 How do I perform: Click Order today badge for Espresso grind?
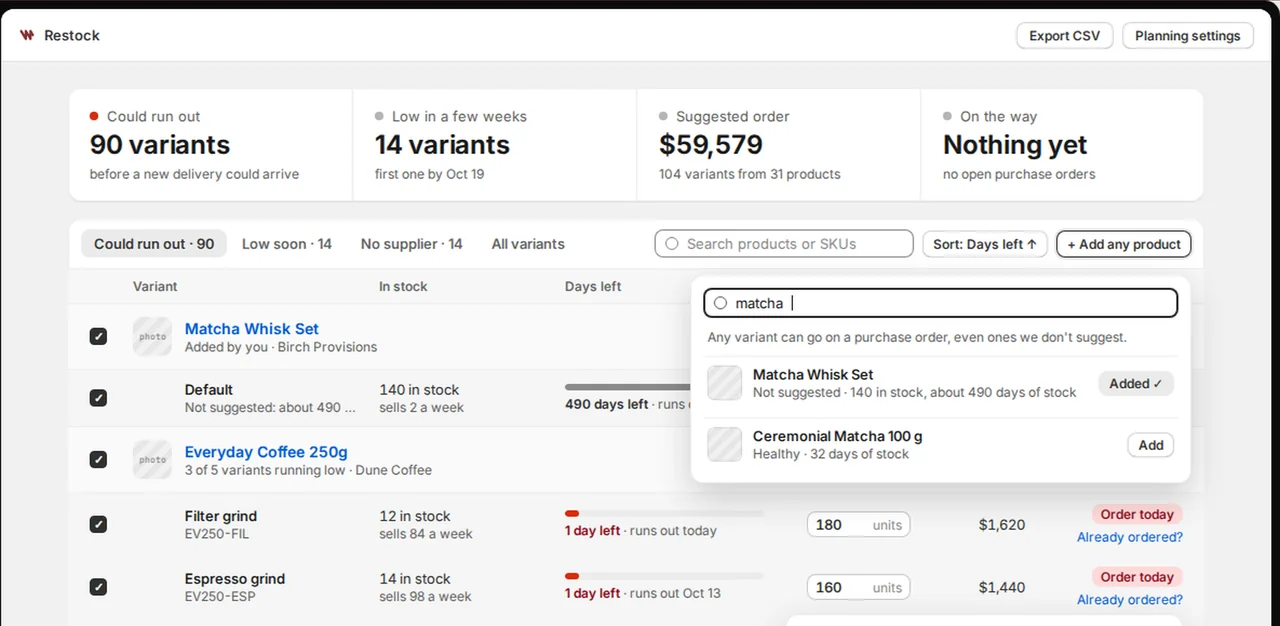coord(1137,578)
